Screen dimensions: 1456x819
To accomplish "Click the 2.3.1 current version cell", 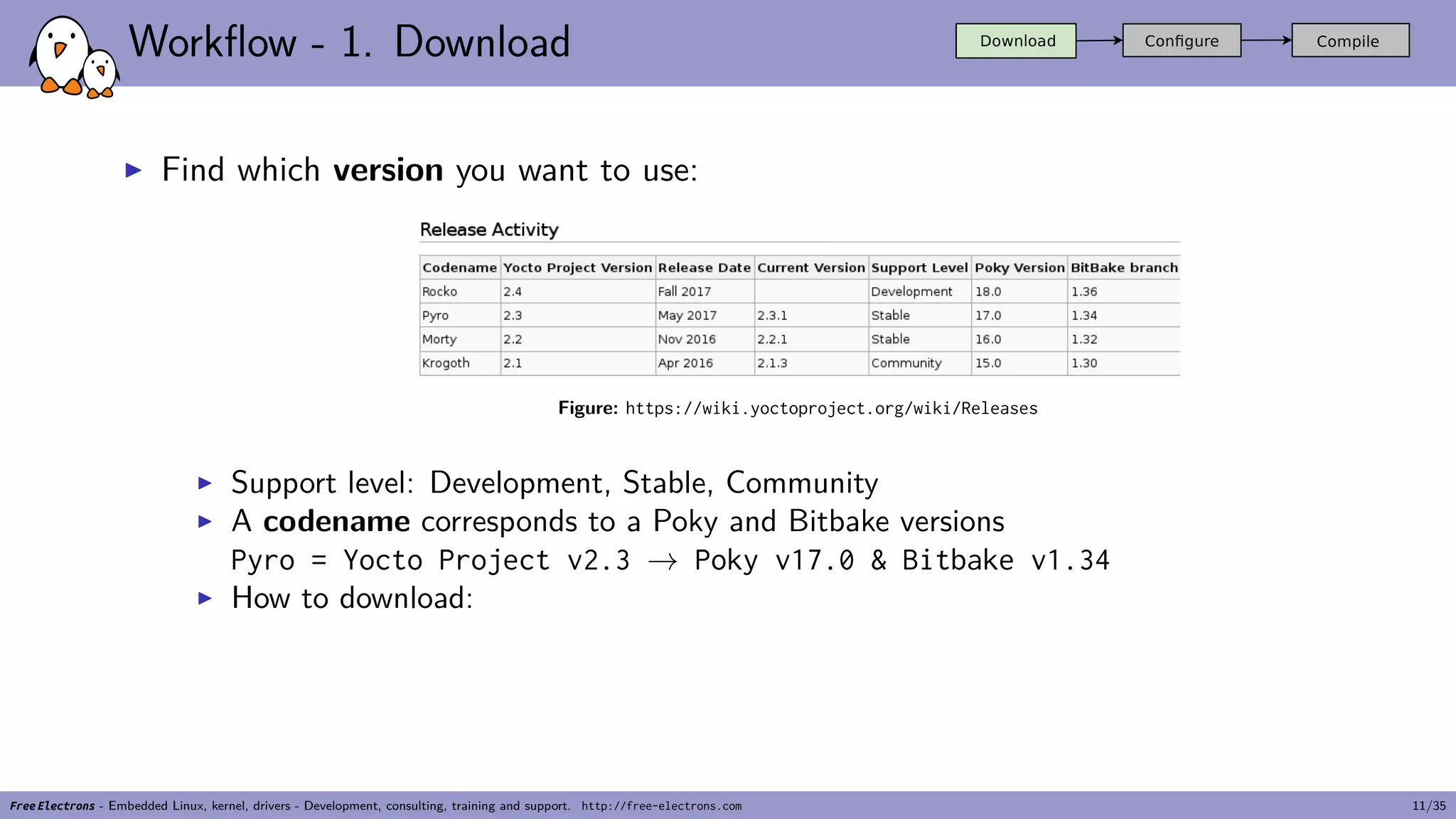I will (811, 315).
